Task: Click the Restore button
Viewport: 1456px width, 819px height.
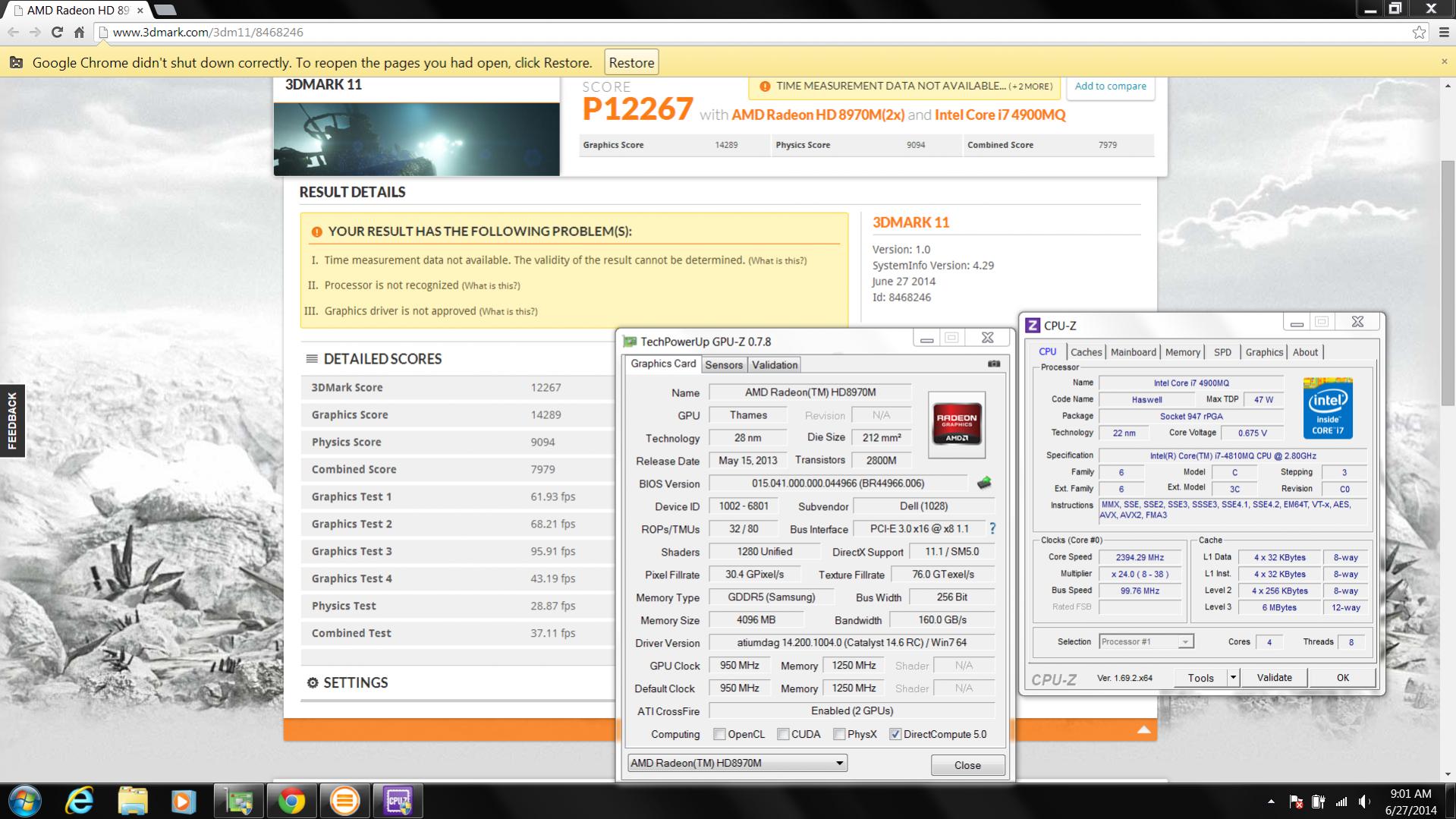Action: [x=631, y=62]
